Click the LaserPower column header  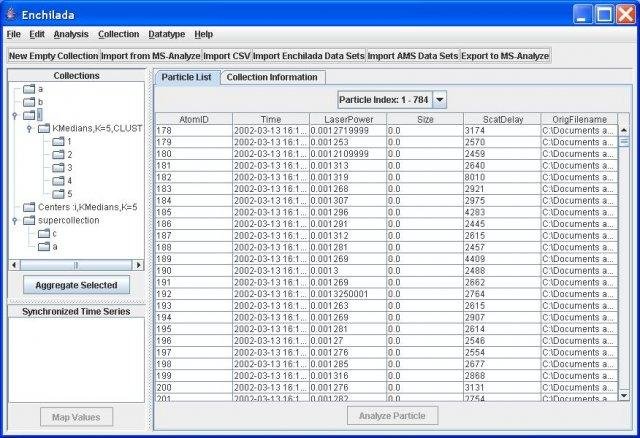tap(348, 119)
